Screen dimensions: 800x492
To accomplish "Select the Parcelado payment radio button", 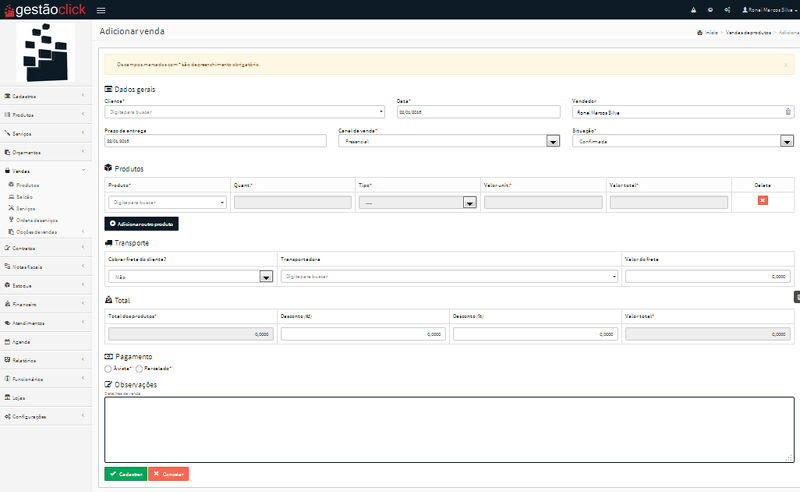I will tap(139, 368).
